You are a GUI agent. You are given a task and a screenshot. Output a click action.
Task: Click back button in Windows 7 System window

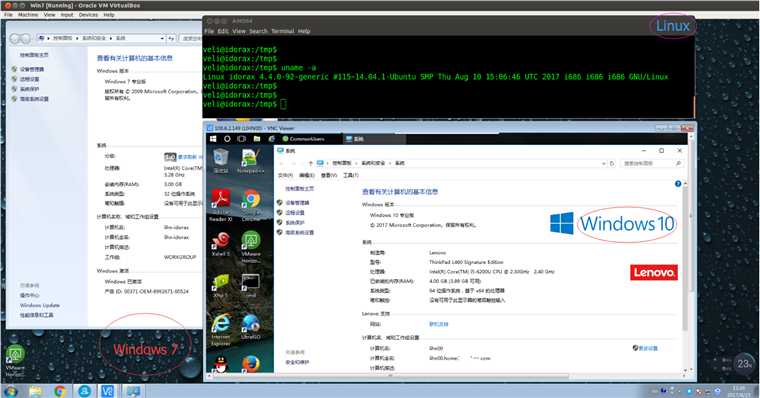pos(15,38)
